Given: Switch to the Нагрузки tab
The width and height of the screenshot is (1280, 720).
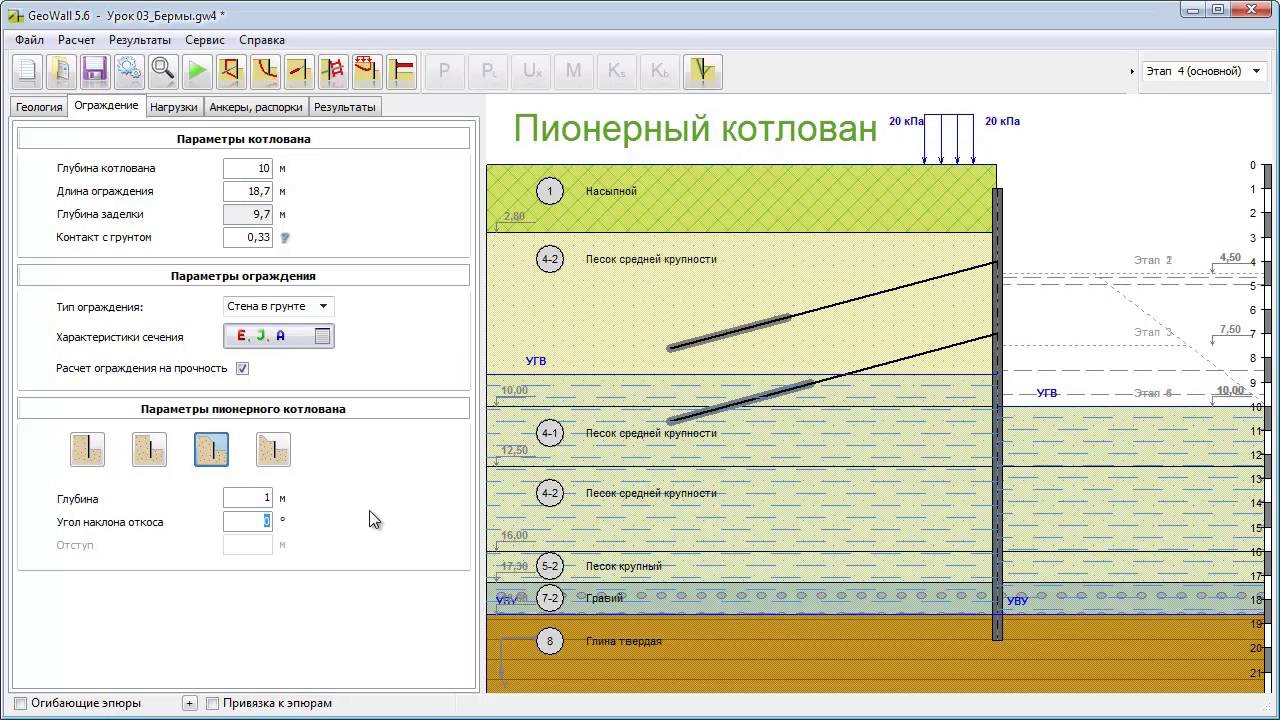Looking at the screenshot, I should click(x=174, y=107).
